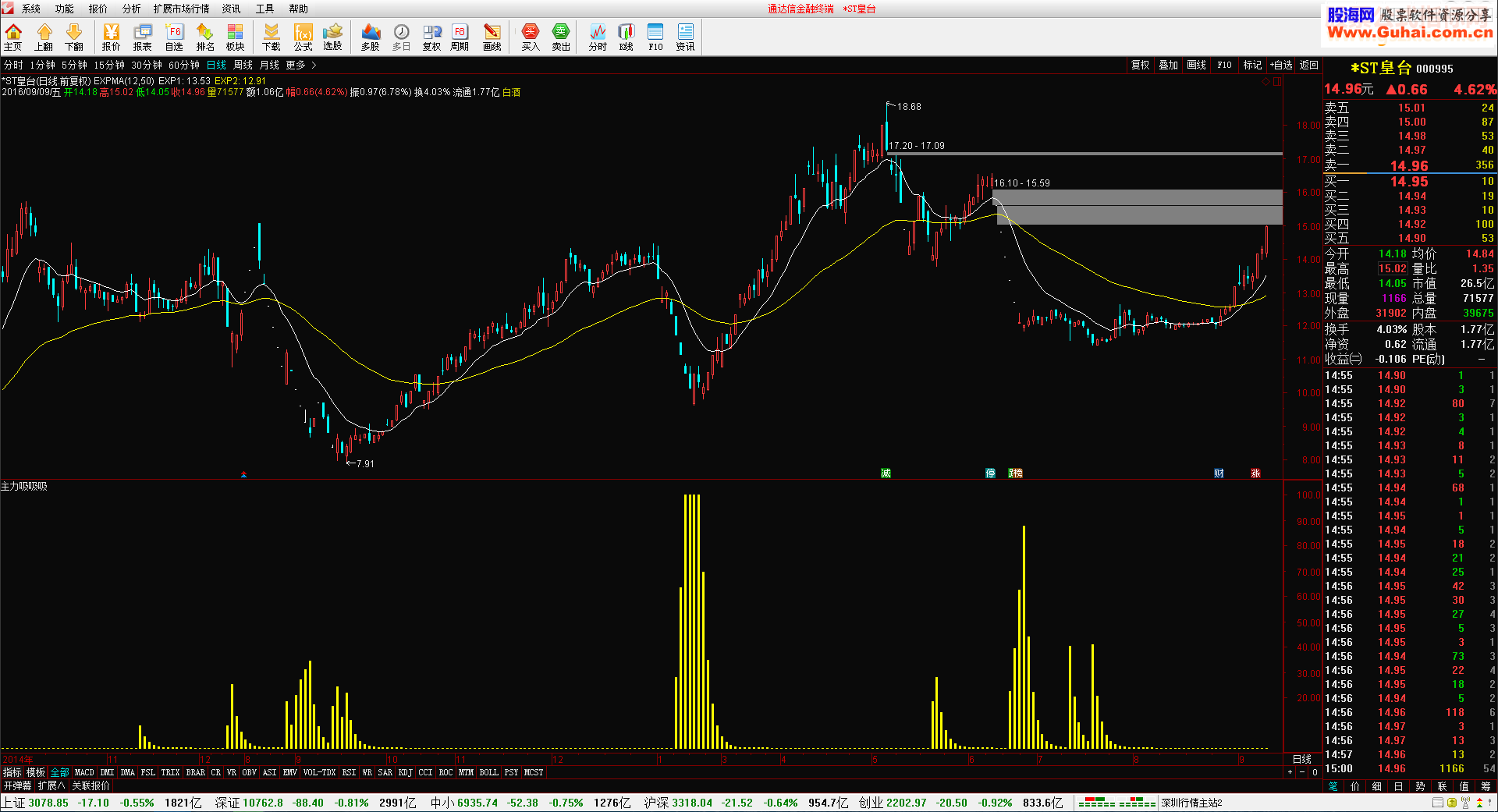Click the 复权 button above chart
The image size is (1498, 812).
pyautogui.click(x=1141, y=65)
